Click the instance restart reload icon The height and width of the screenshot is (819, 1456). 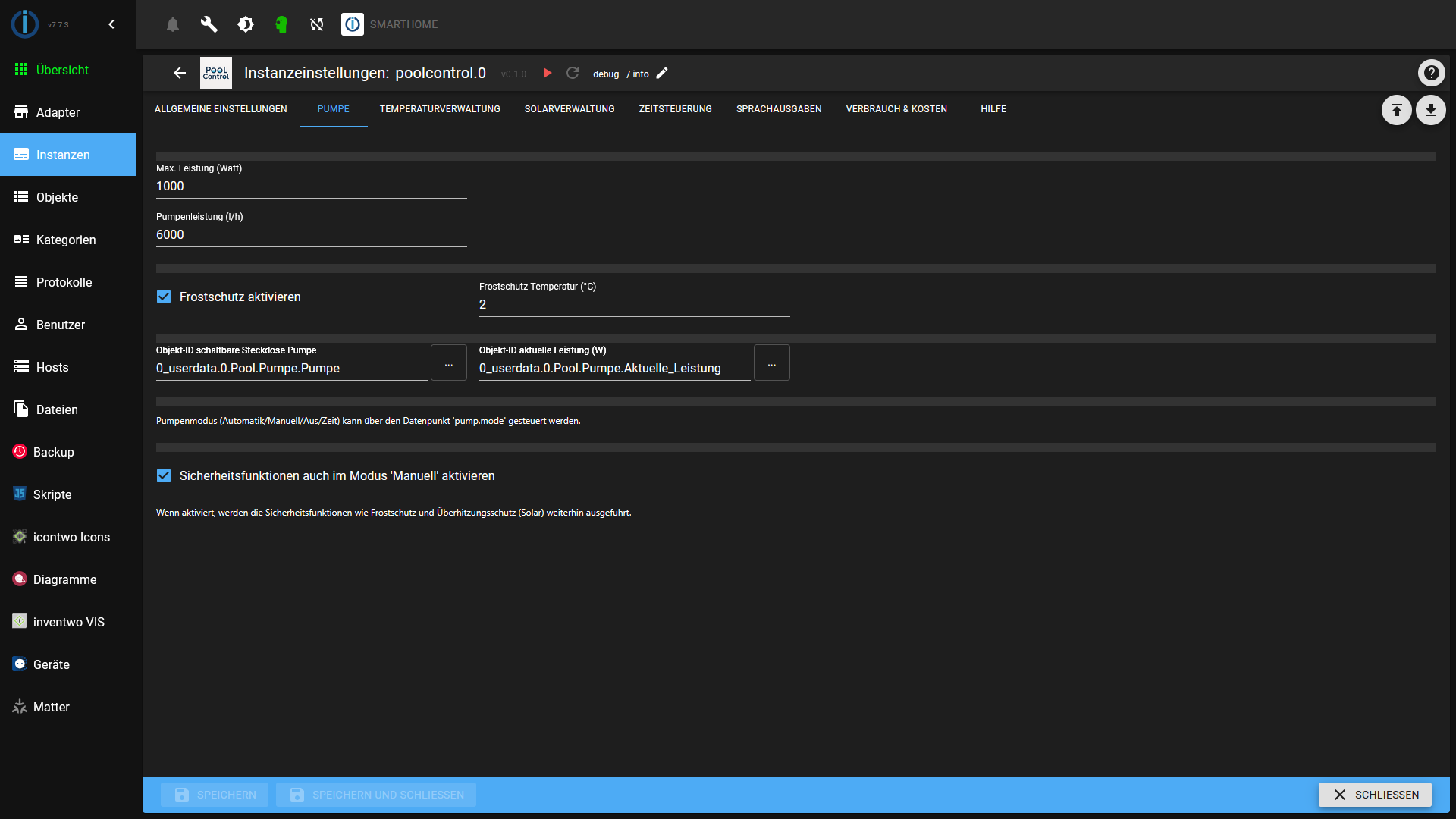coord(573,73)
